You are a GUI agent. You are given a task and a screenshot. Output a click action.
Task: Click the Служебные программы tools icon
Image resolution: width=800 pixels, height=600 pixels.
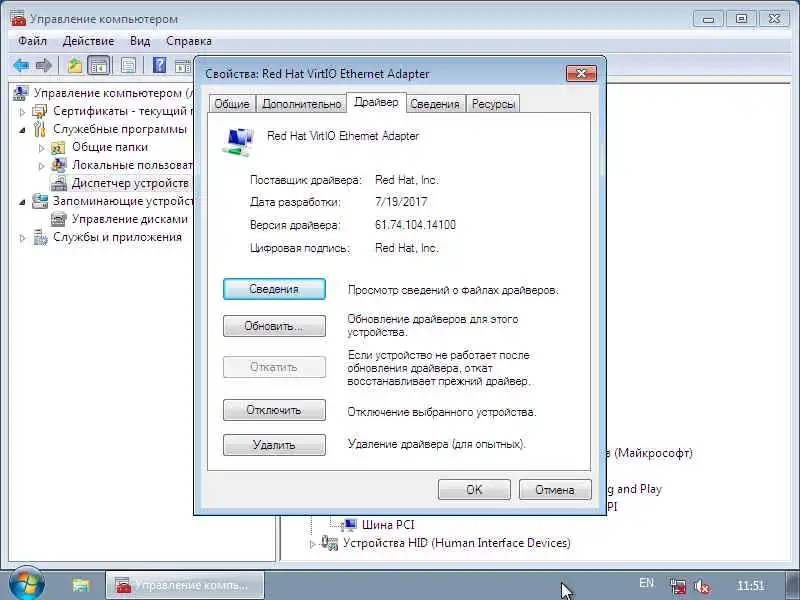click(x=40, y=129)
